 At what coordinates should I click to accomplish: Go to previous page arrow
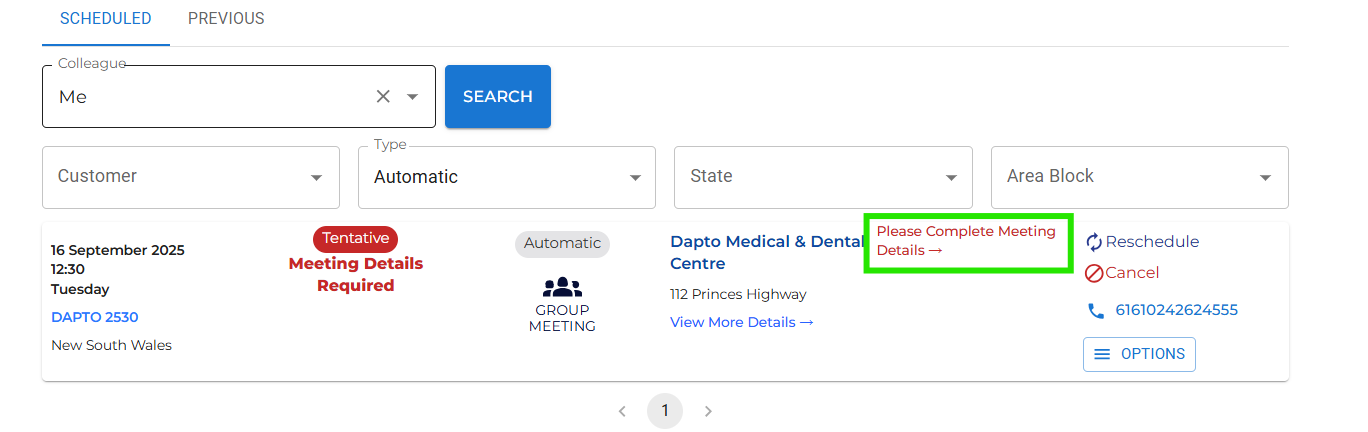point(621,411)
